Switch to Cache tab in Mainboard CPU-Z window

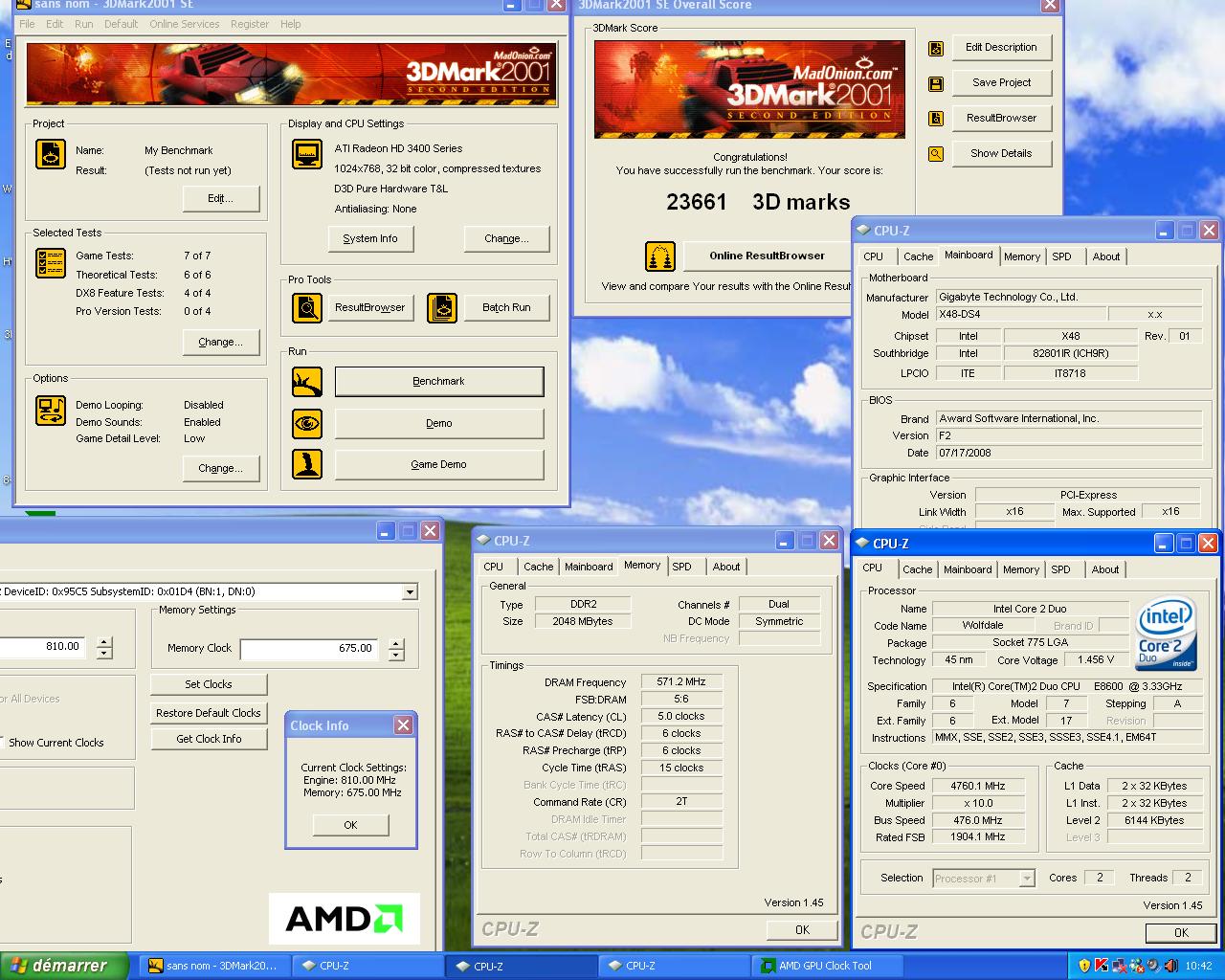[918, 256]
